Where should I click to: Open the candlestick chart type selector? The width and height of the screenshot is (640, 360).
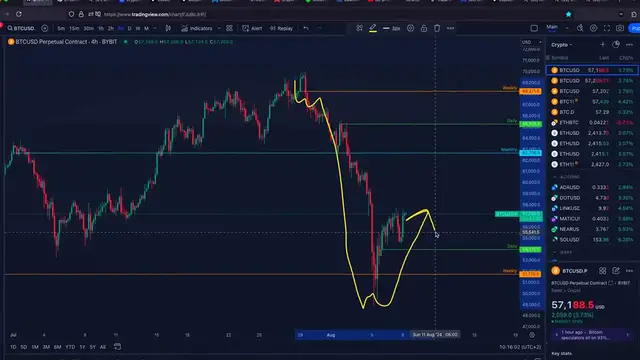point(168,28)
